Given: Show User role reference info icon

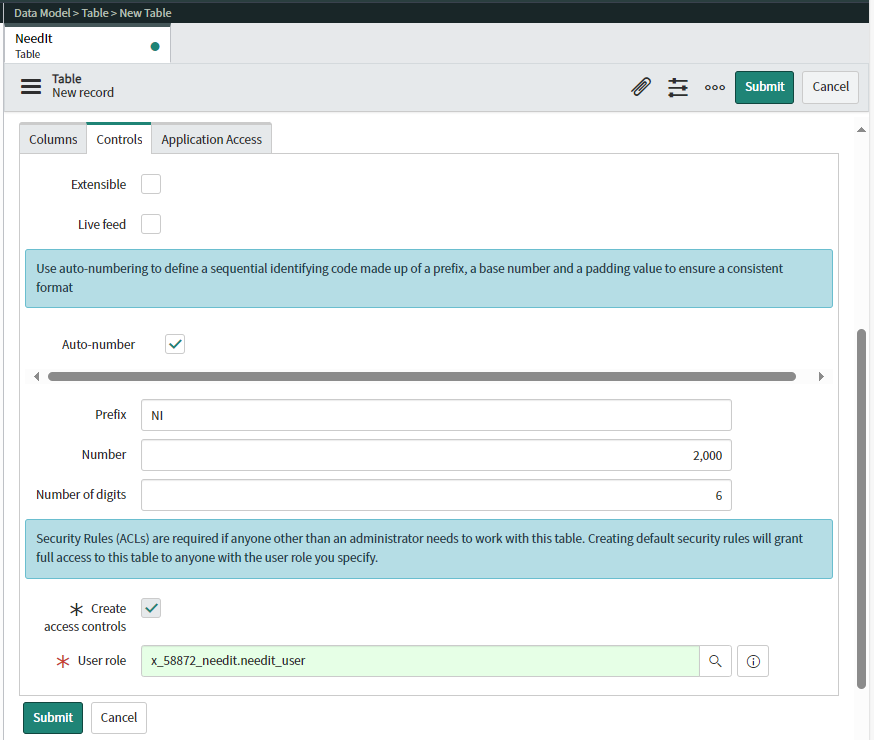Looking at the screenshot, I should tap(752, 661).
